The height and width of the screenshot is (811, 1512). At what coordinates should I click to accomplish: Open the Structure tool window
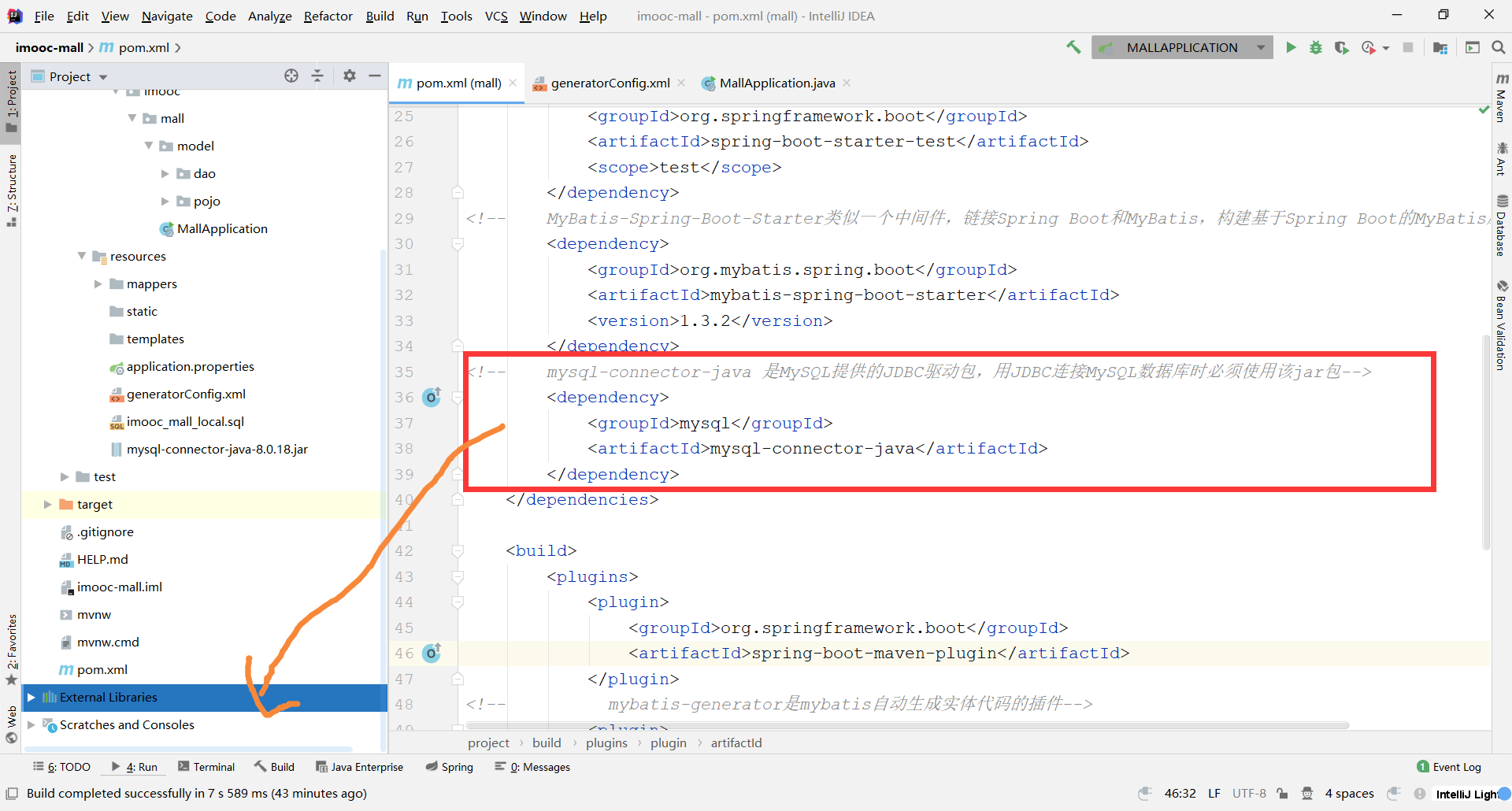pyautogui.click(x=11, y=191)
